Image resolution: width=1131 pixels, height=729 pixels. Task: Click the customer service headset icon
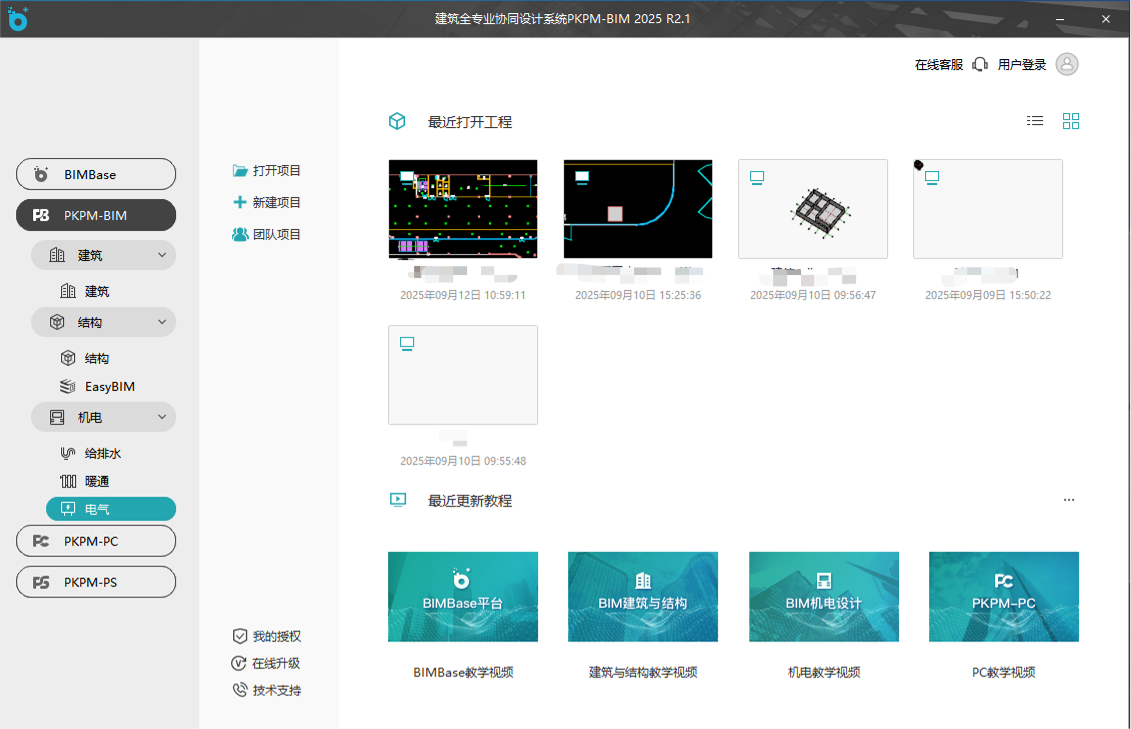(980, 63)
